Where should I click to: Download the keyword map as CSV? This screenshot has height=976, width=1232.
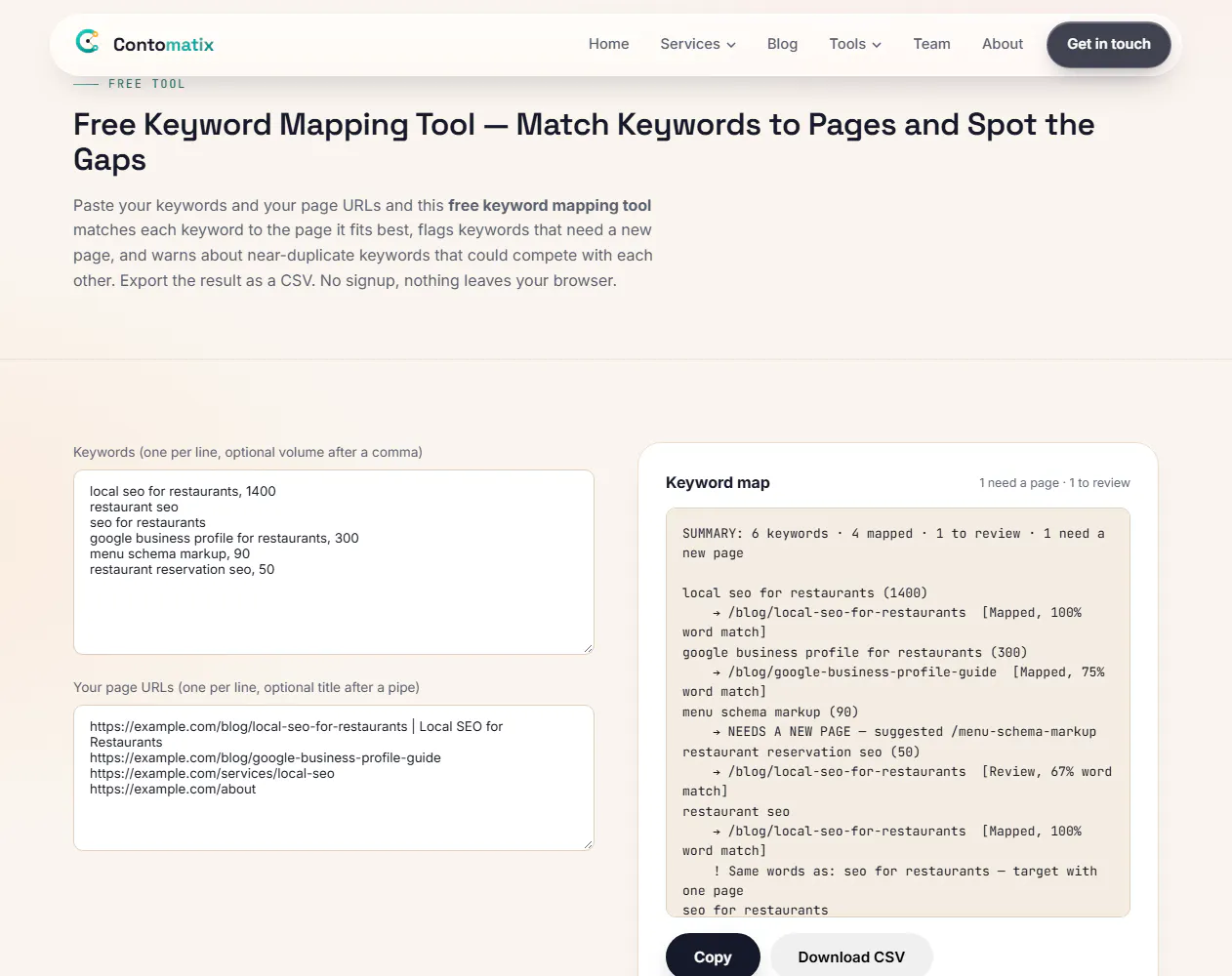click(851, 956)
